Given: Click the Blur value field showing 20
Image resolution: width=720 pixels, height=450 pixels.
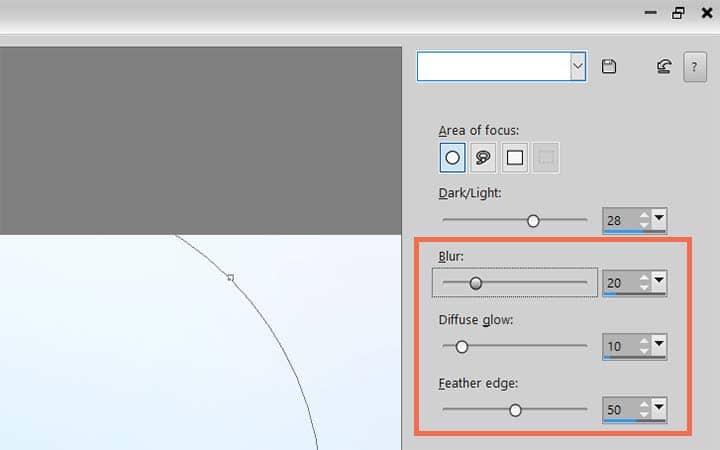Looking at the screenshot, I should 620,282.
